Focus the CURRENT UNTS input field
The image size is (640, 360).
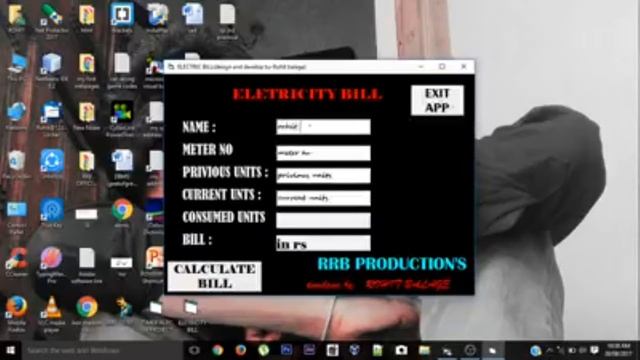323,198
